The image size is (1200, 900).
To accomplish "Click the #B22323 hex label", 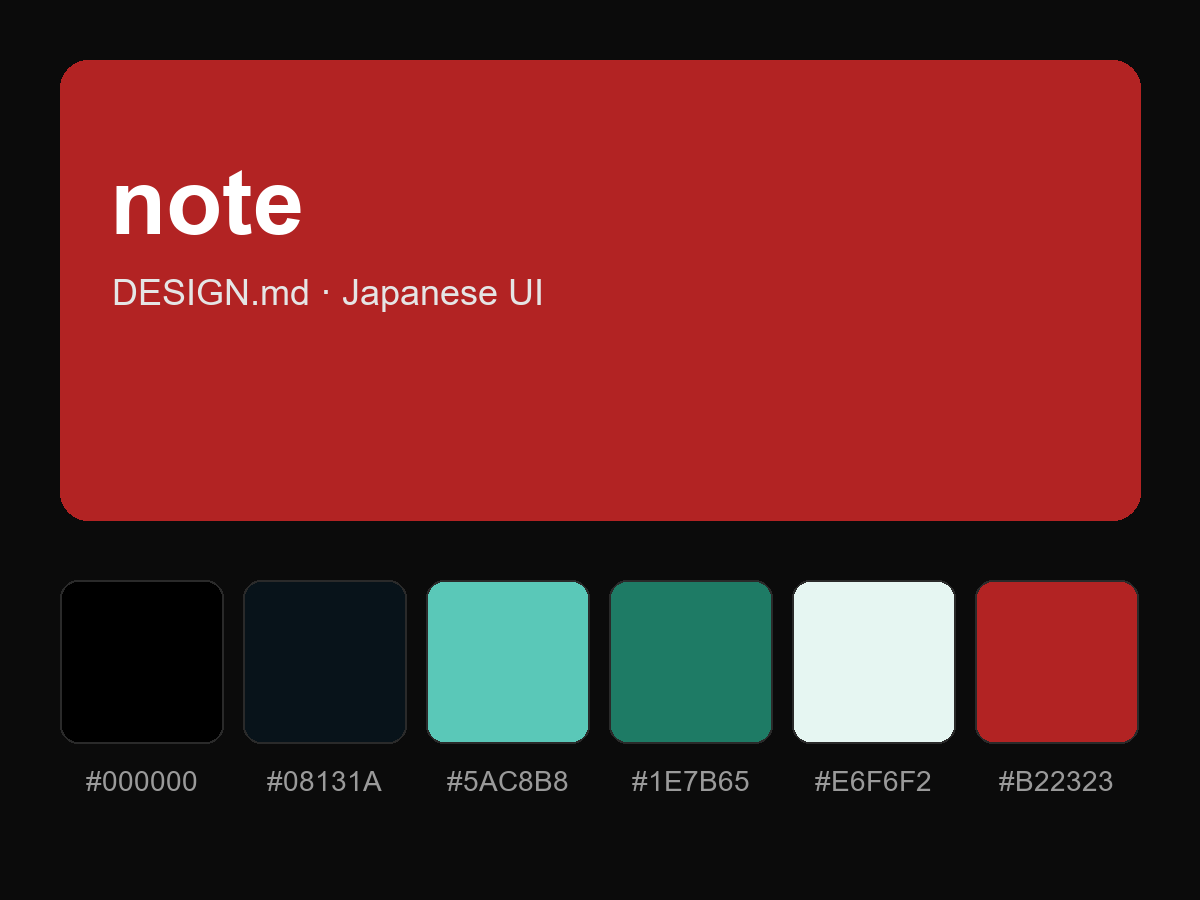I will click(x=1056, y=782).
